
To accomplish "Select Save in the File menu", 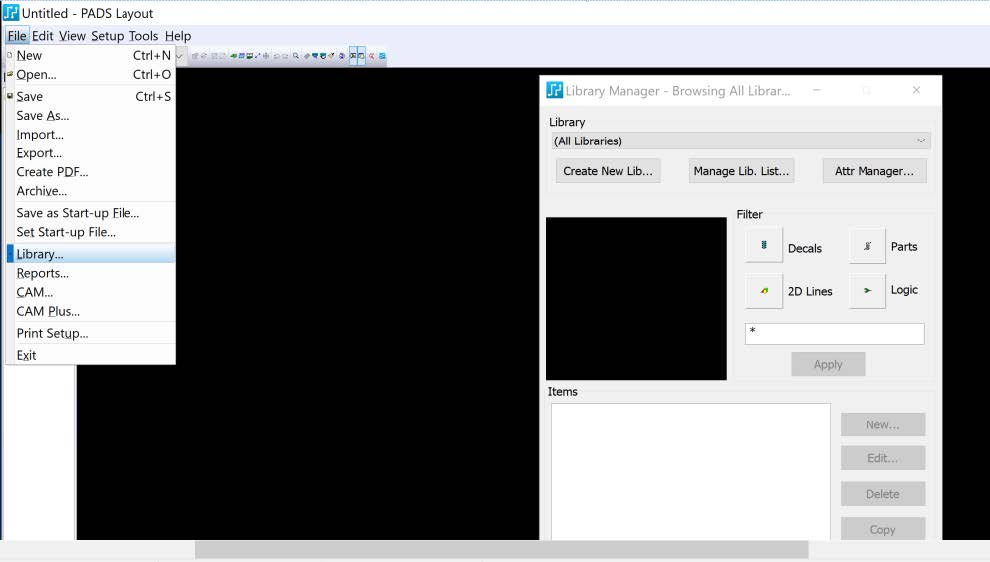I will click(x=90, y=97).
